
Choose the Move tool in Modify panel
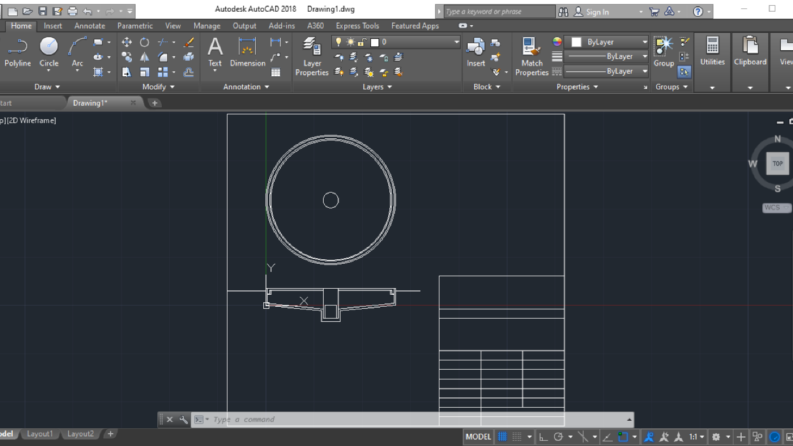(126, 42)
